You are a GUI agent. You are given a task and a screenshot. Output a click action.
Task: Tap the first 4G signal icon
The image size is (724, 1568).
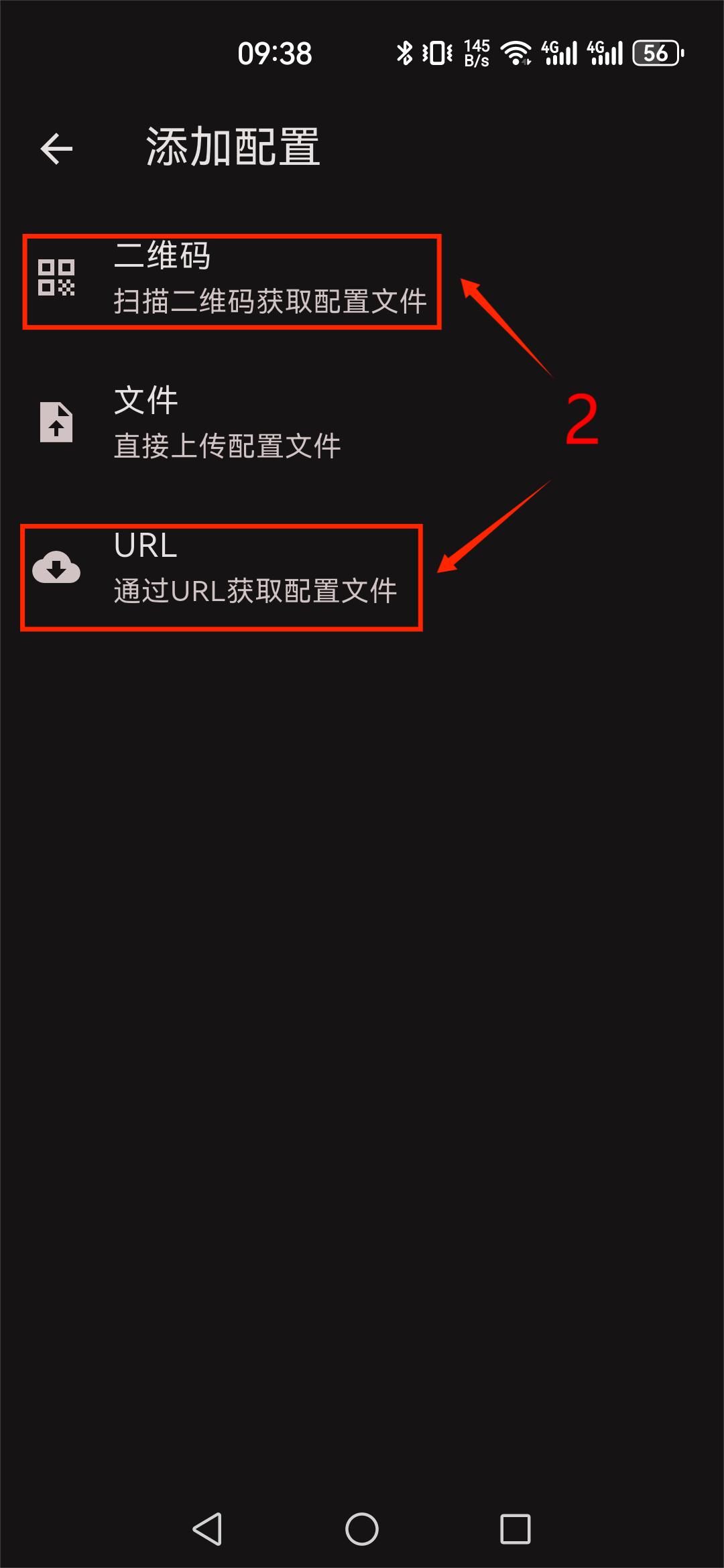(559, 53)
